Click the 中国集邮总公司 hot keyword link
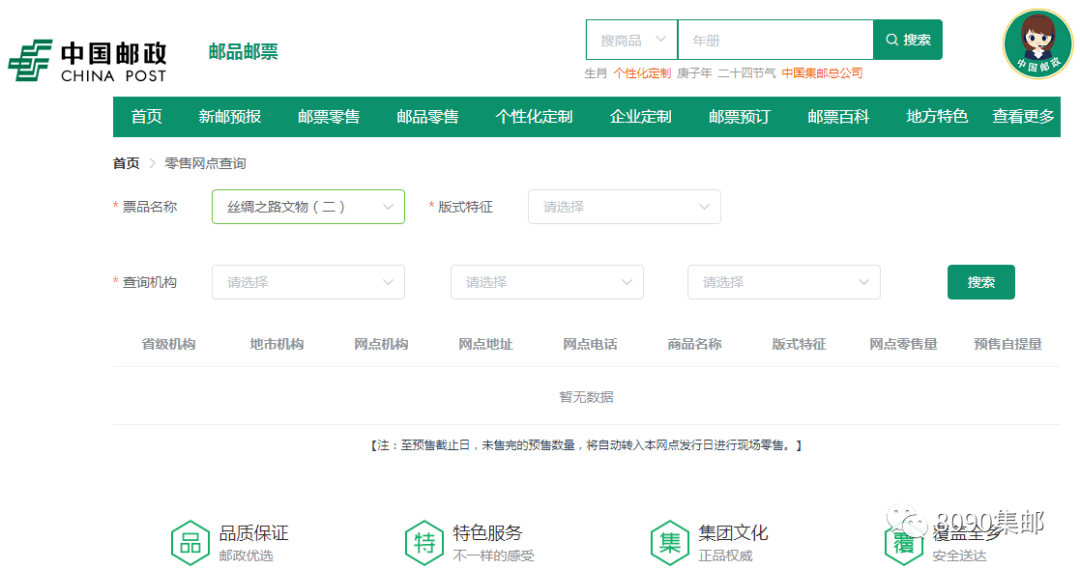 (x=822, y=73)
